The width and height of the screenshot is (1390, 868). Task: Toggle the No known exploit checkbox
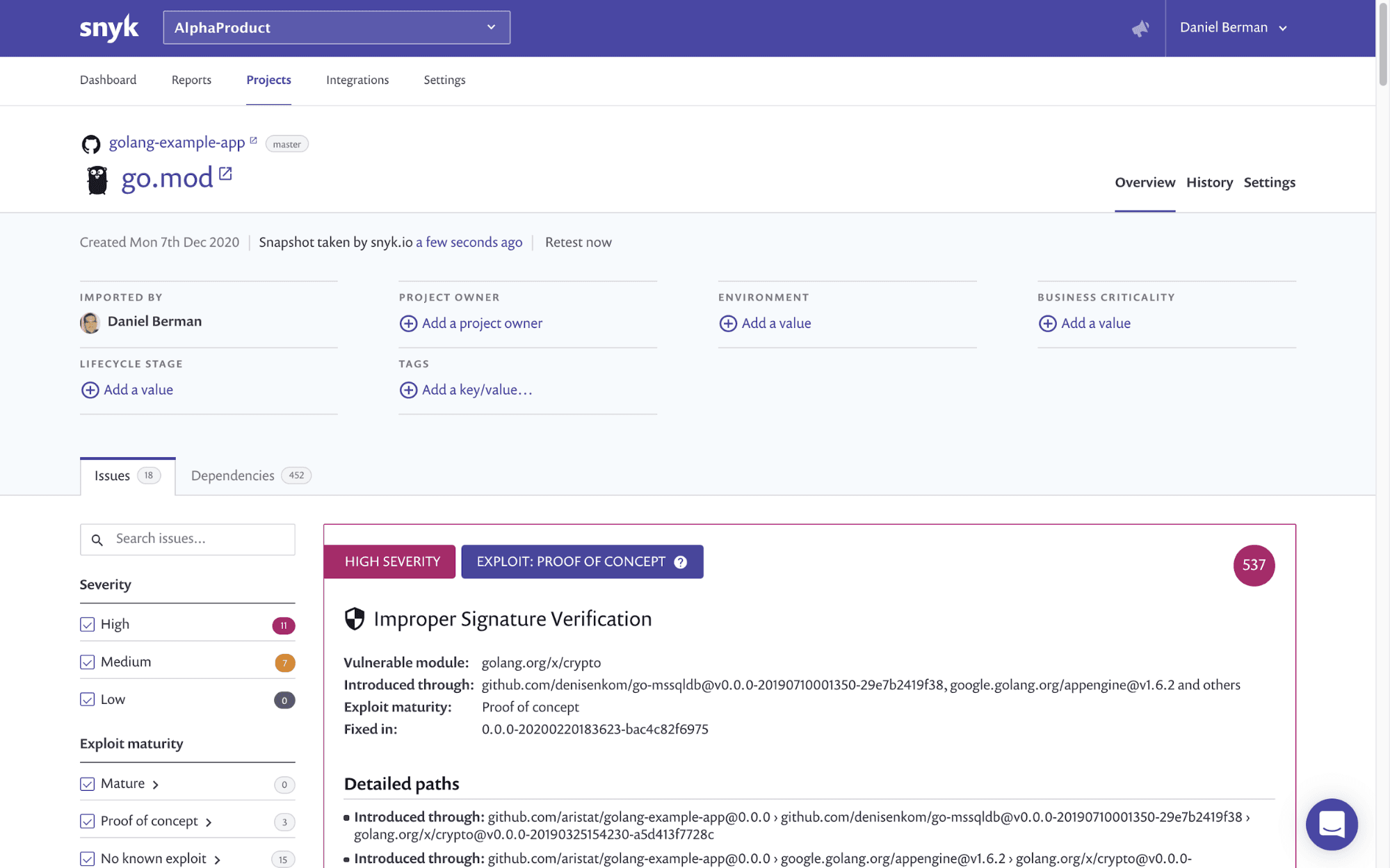click(87, 859)
